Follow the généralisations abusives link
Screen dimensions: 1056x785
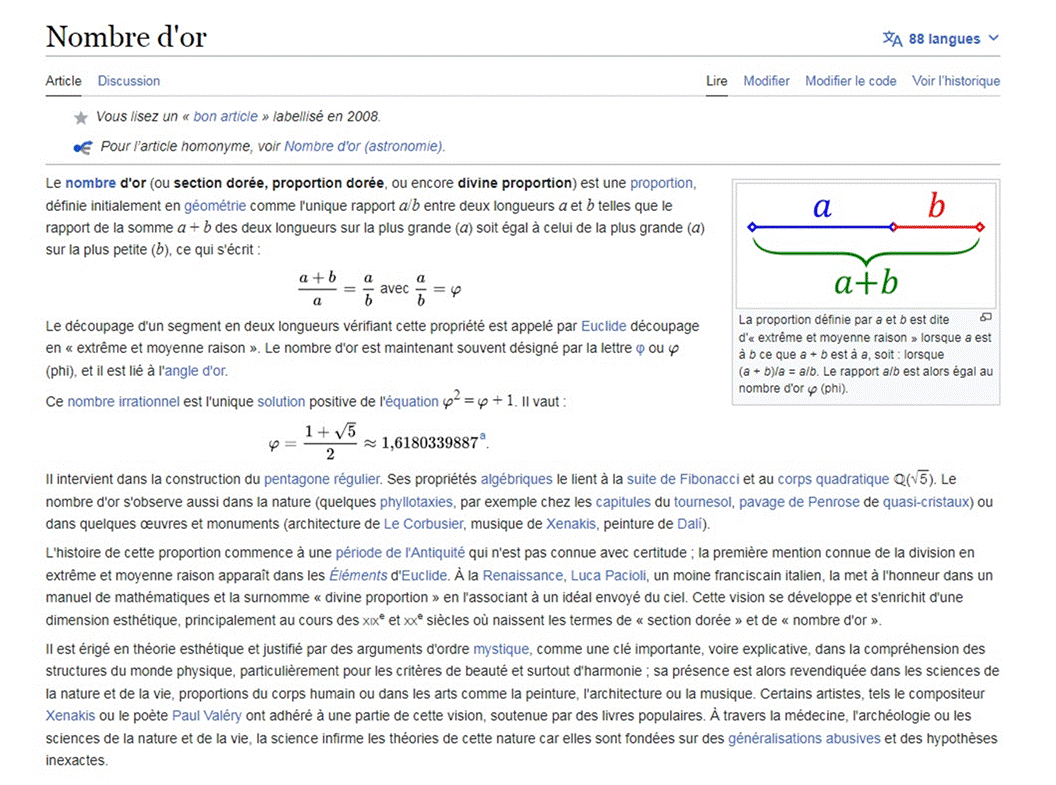(x=804, y=739)
